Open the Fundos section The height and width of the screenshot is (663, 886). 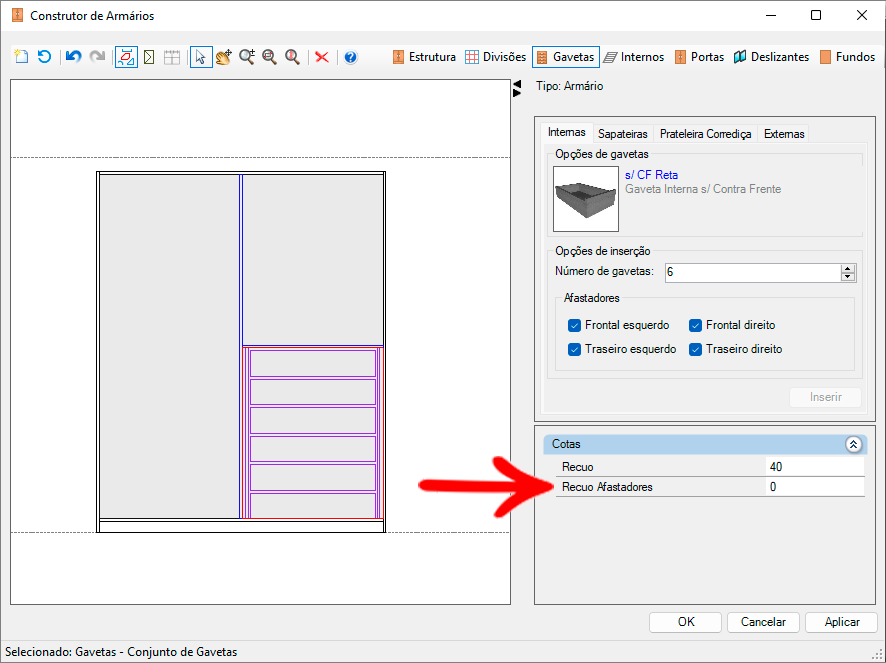(x=847, y=57)
